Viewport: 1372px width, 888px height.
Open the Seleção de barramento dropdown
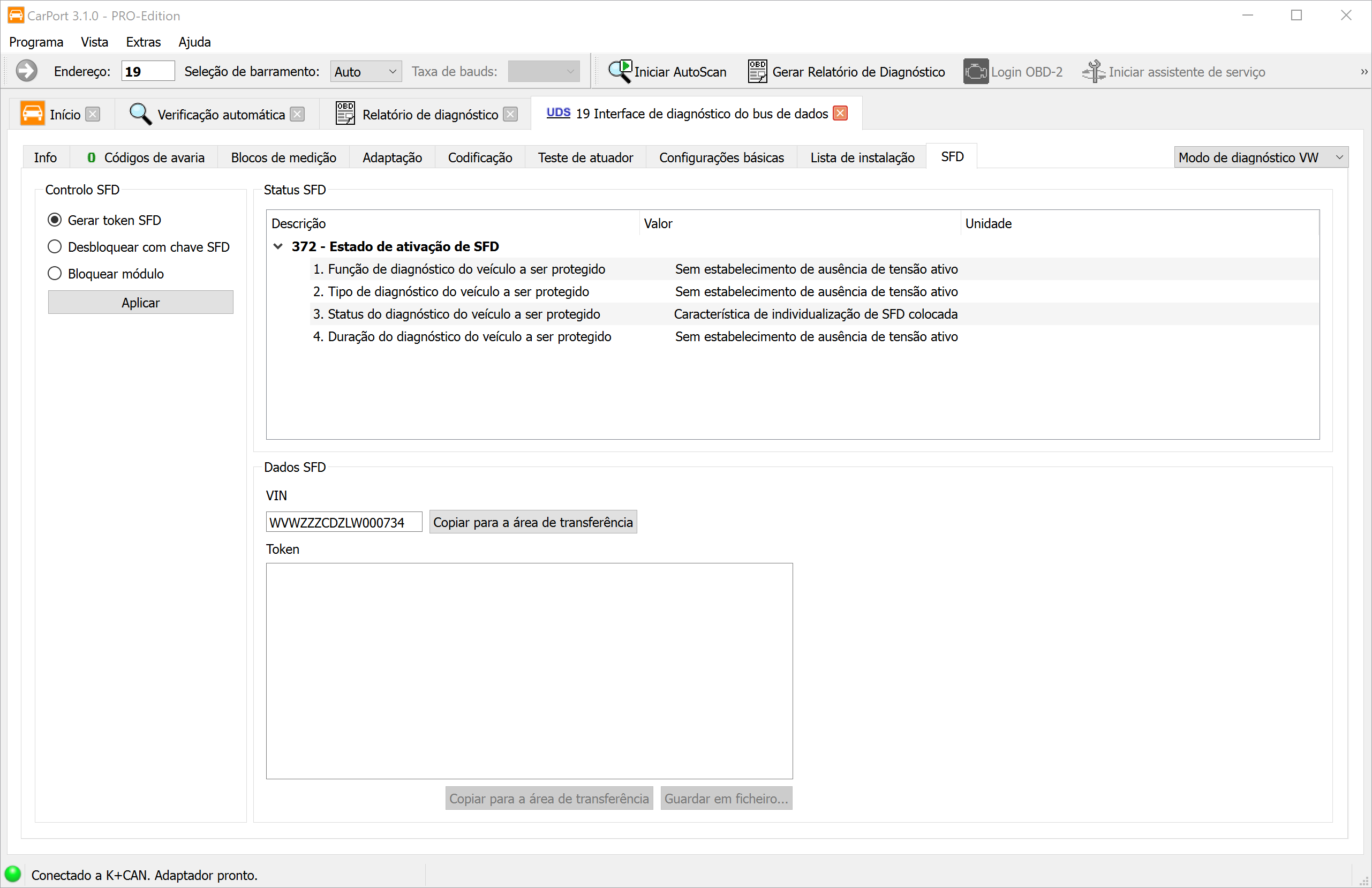coord(365,72)
